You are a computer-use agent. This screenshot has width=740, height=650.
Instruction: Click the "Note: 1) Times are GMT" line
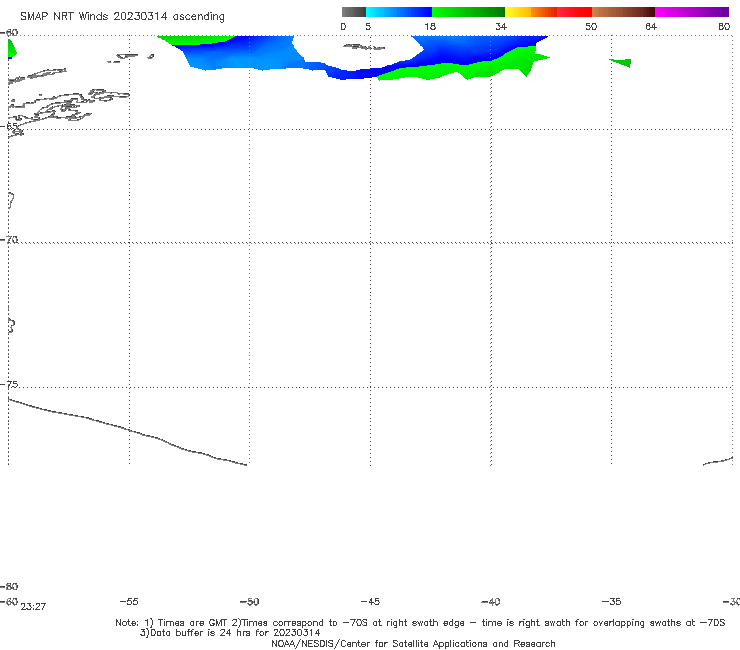pos(420,623)
